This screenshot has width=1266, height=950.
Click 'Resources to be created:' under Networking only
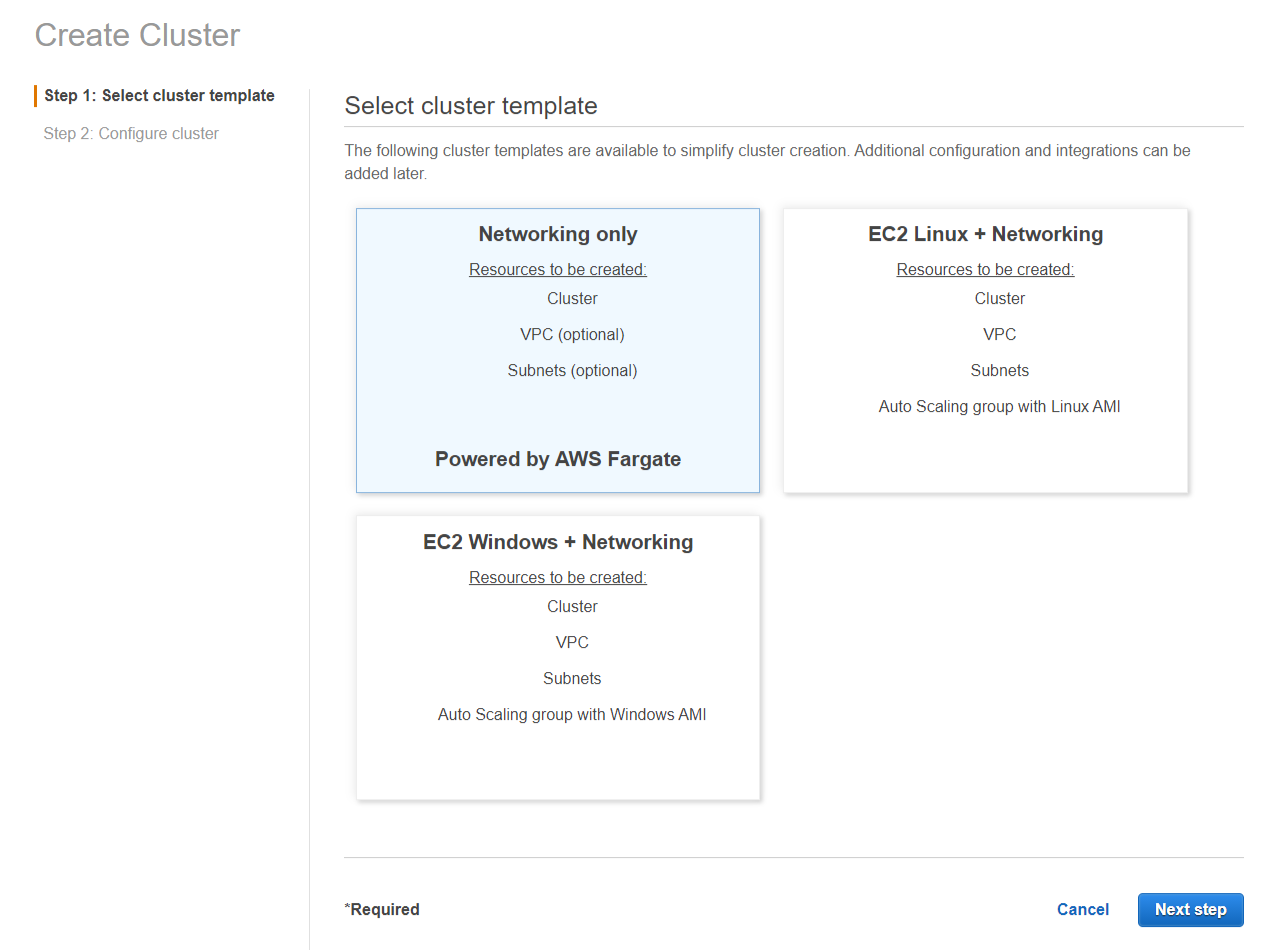click(x=558, y=270)
